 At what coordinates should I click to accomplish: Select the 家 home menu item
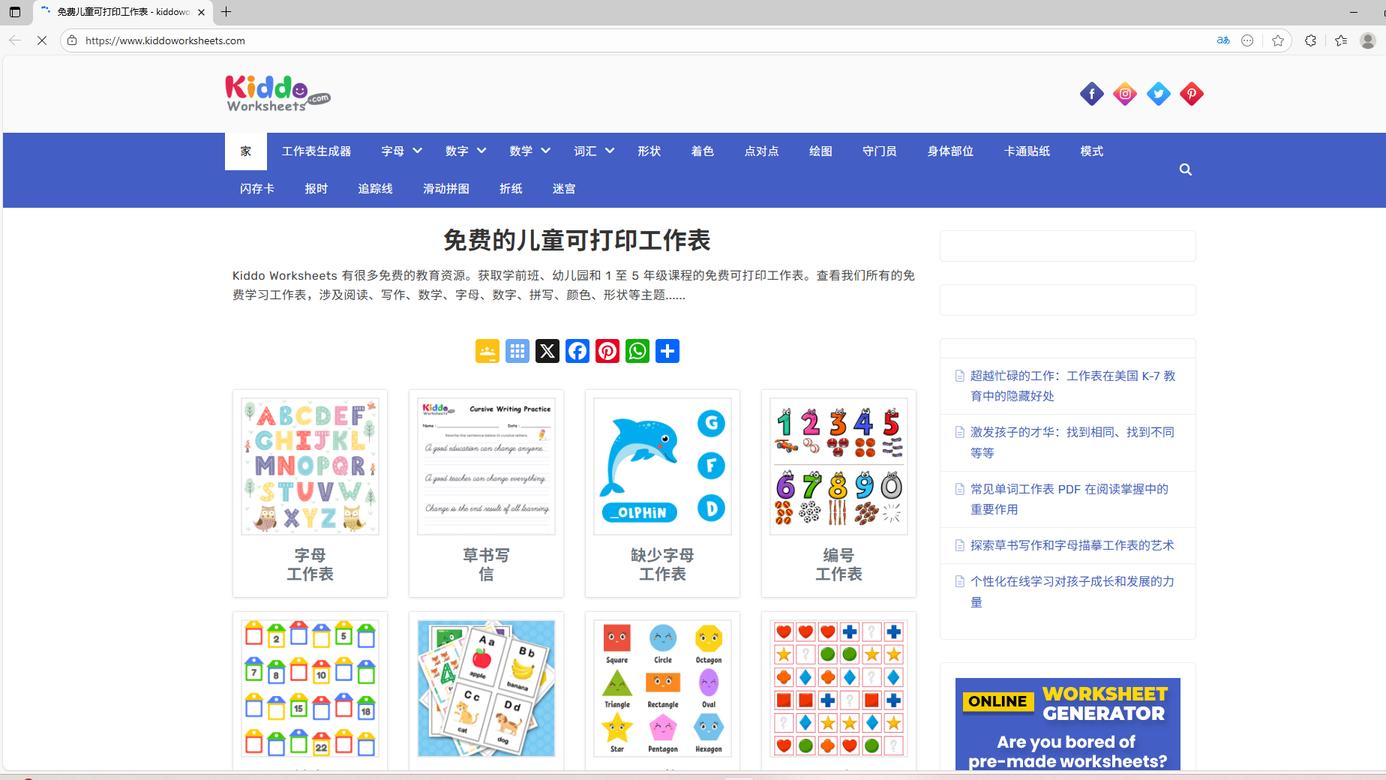246,151
